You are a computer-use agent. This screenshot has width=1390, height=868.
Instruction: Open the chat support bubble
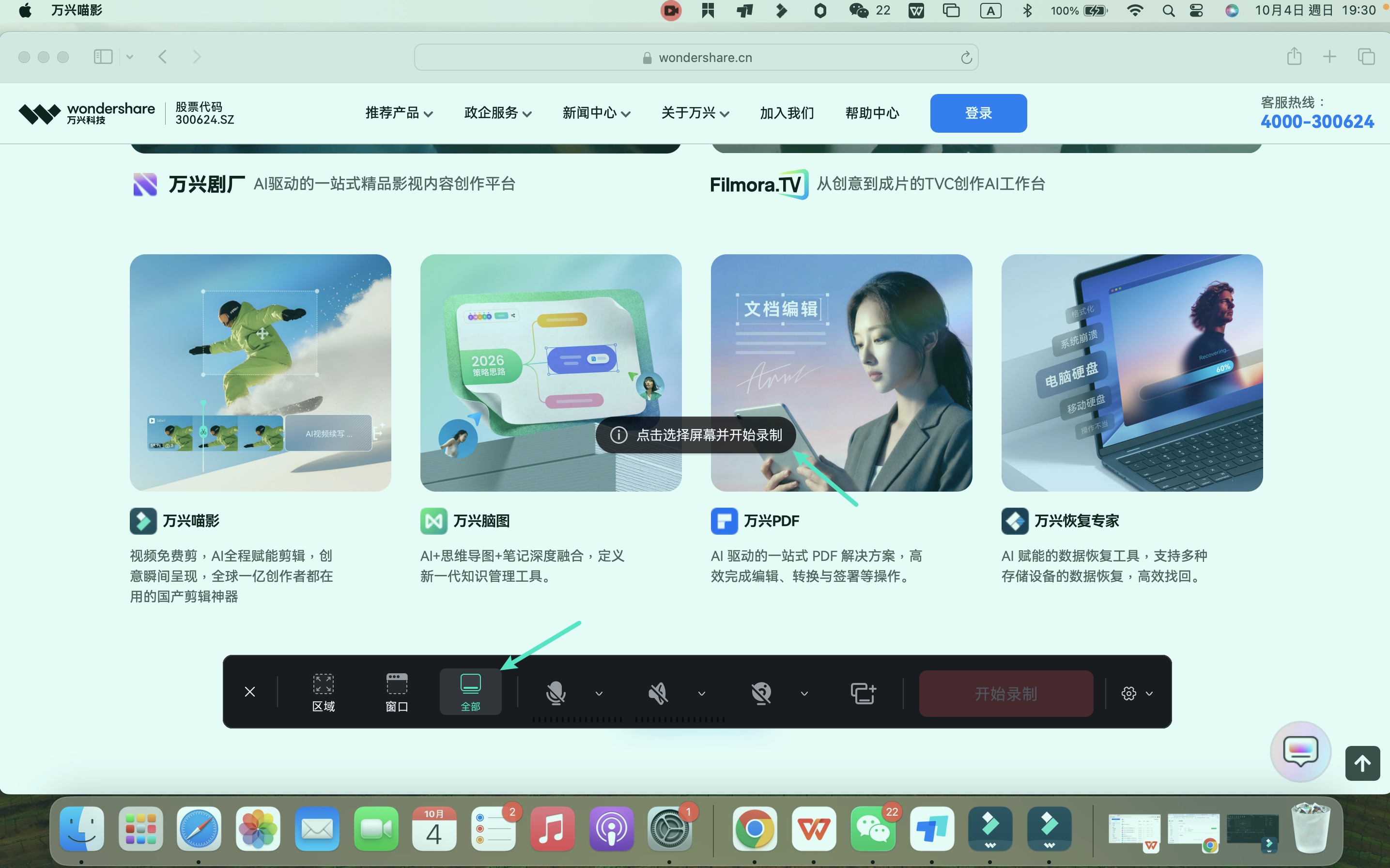tap(1300, 751)
